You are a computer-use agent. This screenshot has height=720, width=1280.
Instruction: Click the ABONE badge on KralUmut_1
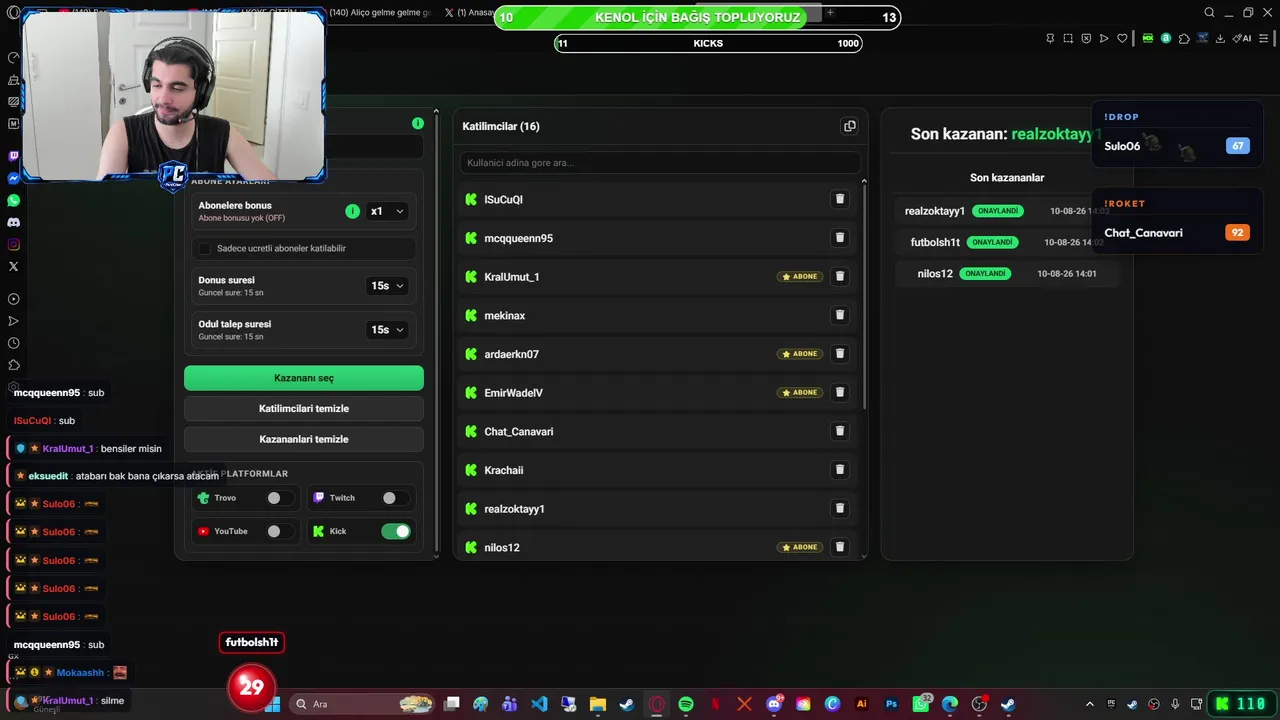tap(800, 277)
